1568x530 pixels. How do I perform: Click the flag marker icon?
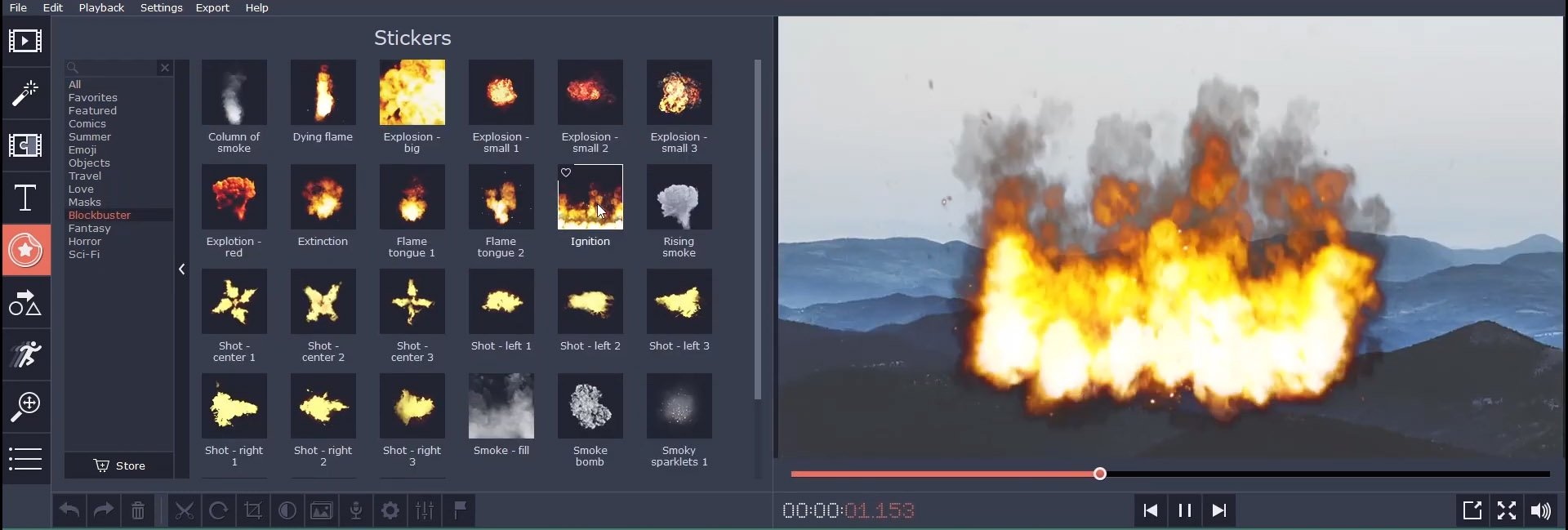tap(460, 511)
